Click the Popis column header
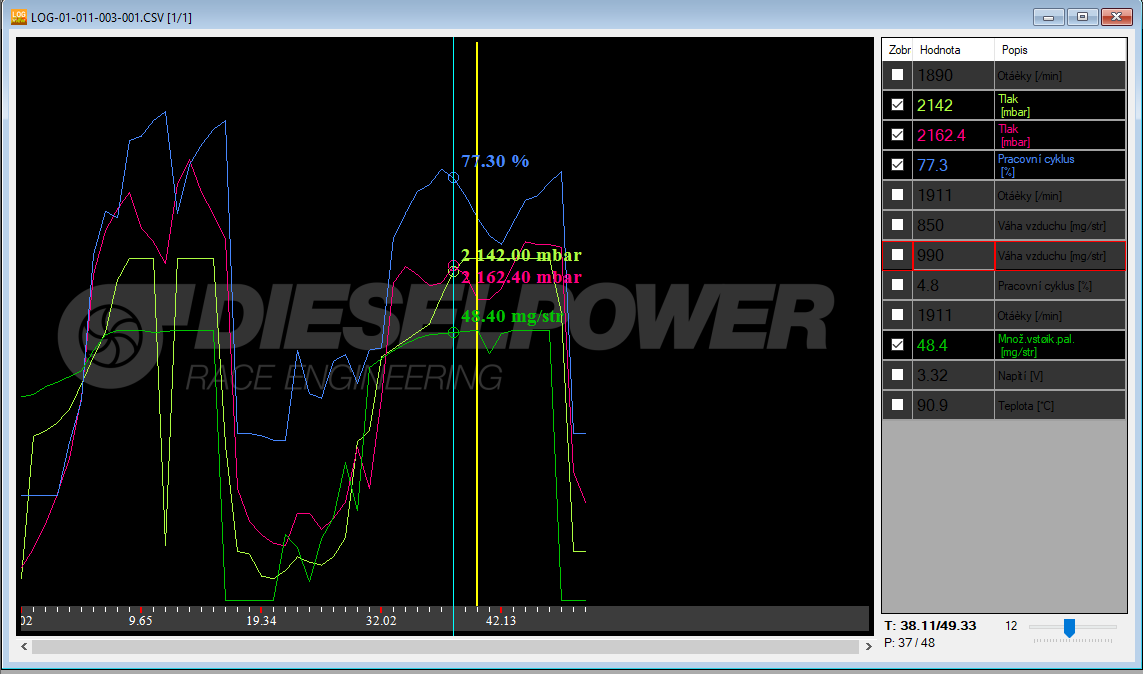 click(x=1060, y=50)
